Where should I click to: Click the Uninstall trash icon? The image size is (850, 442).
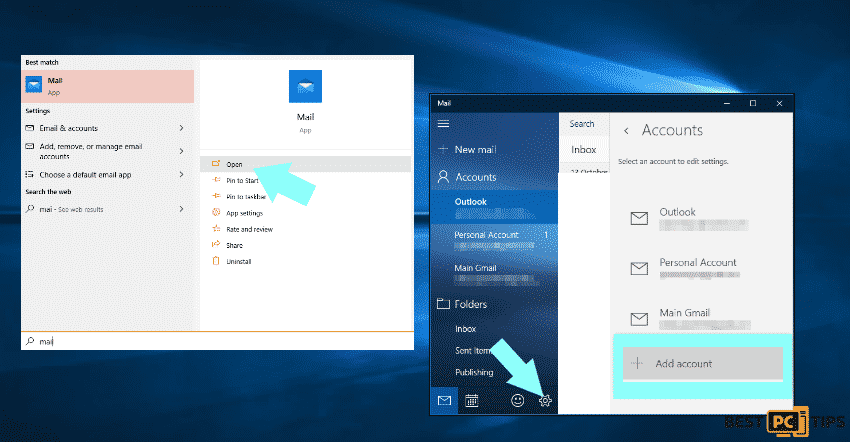216,261
